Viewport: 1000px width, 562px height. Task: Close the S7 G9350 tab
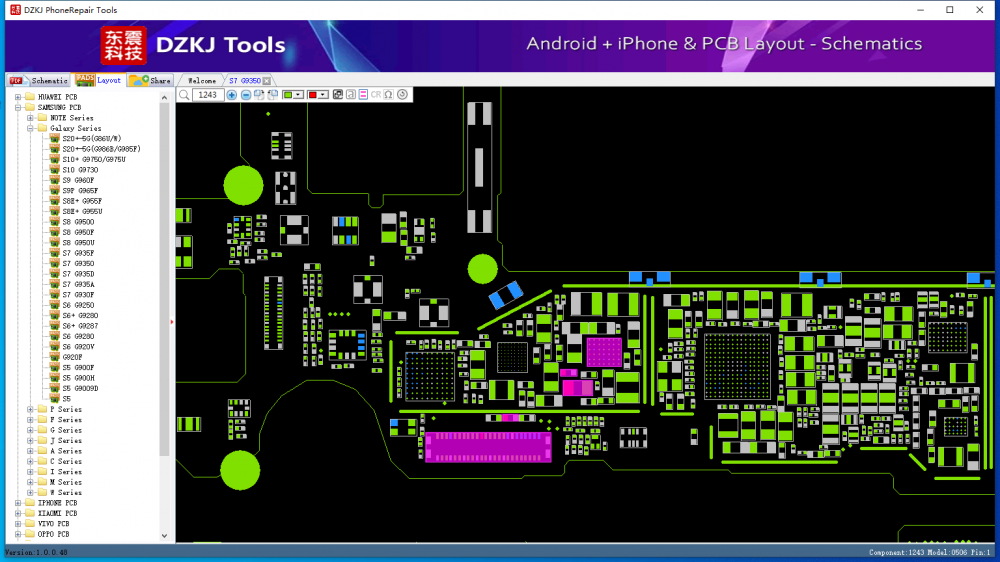click(267, 80)
